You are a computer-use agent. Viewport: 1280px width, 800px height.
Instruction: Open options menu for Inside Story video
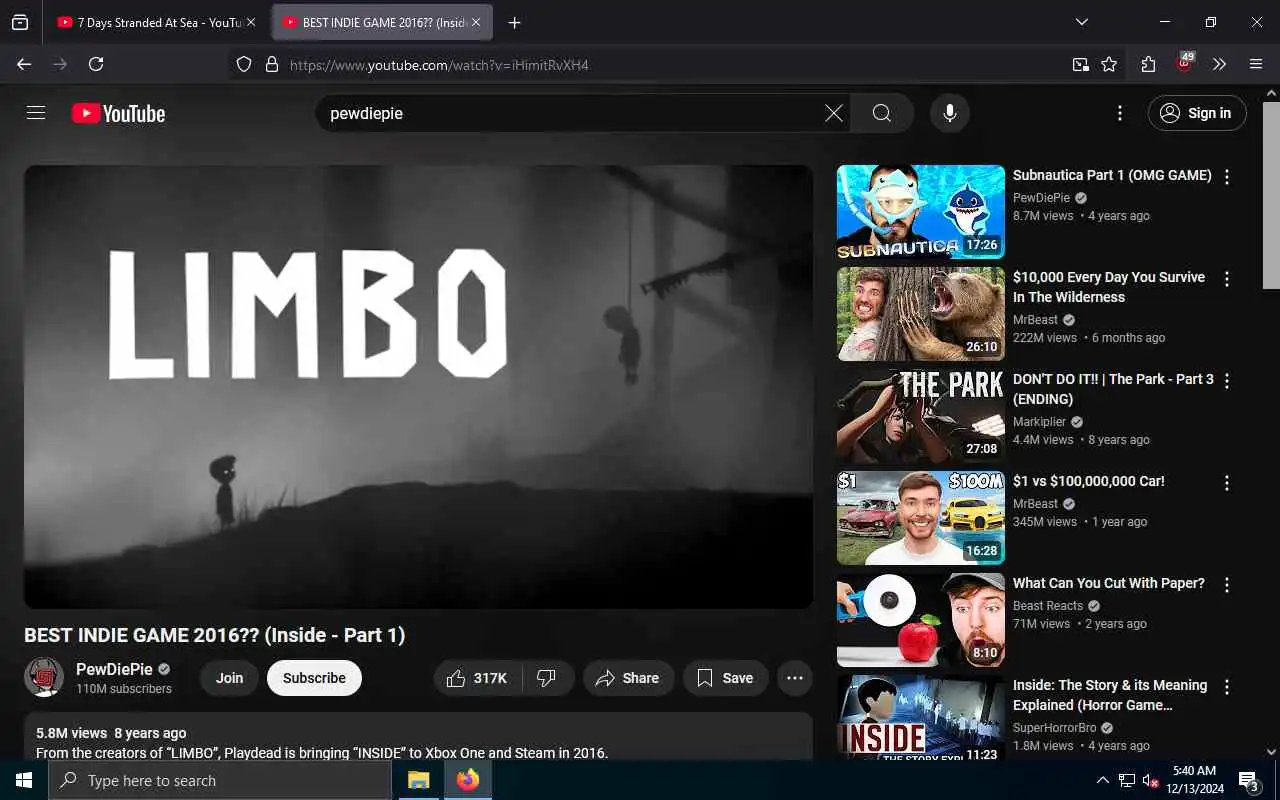(1227, 687)
